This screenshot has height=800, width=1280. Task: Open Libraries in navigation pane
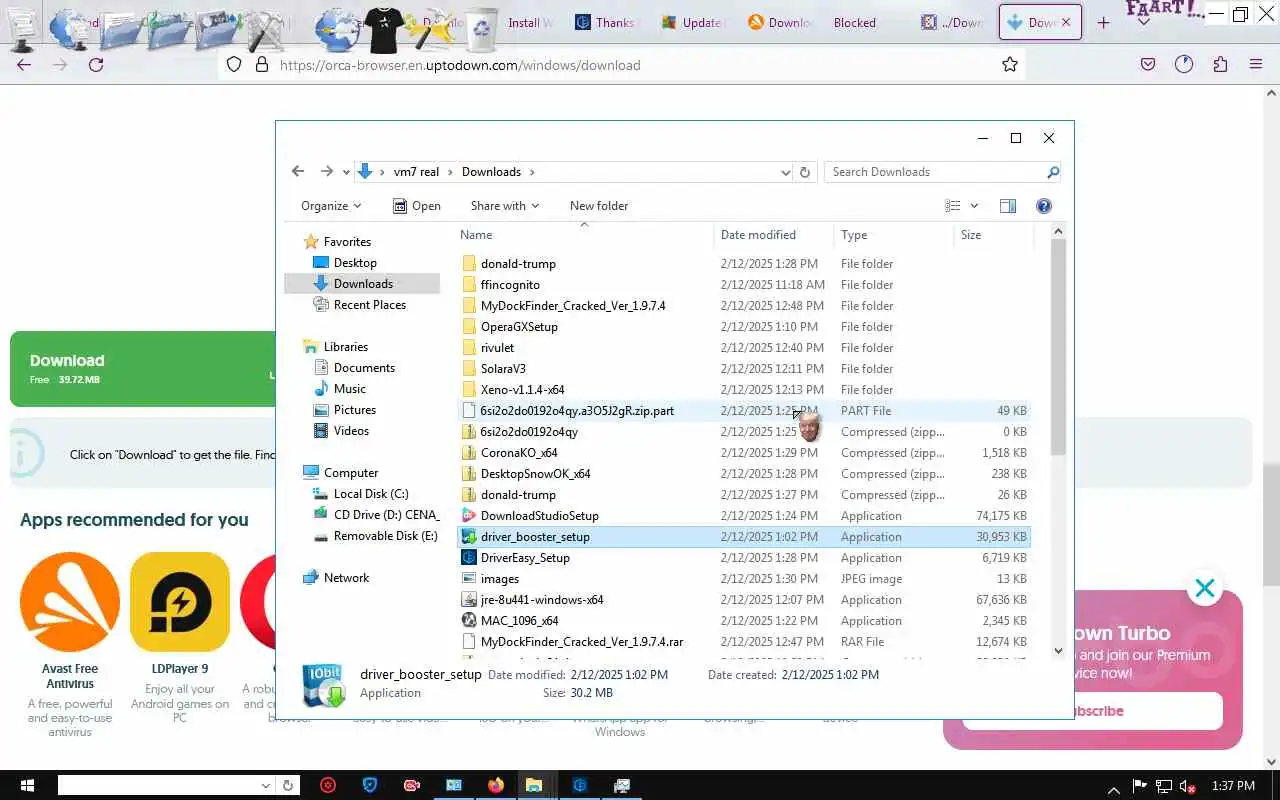coord(346,347)
